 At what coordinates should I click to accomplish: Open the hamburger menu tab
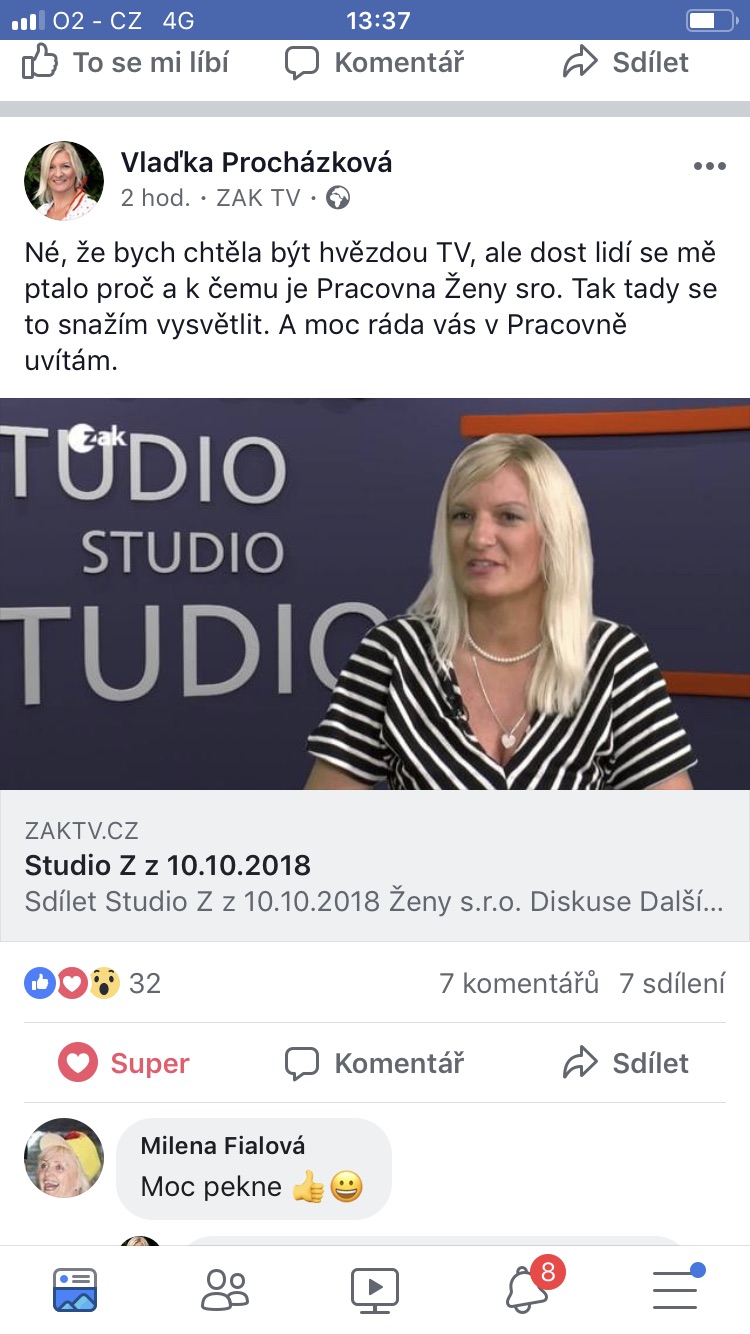pyautogui.click(x=676, y=1287)
